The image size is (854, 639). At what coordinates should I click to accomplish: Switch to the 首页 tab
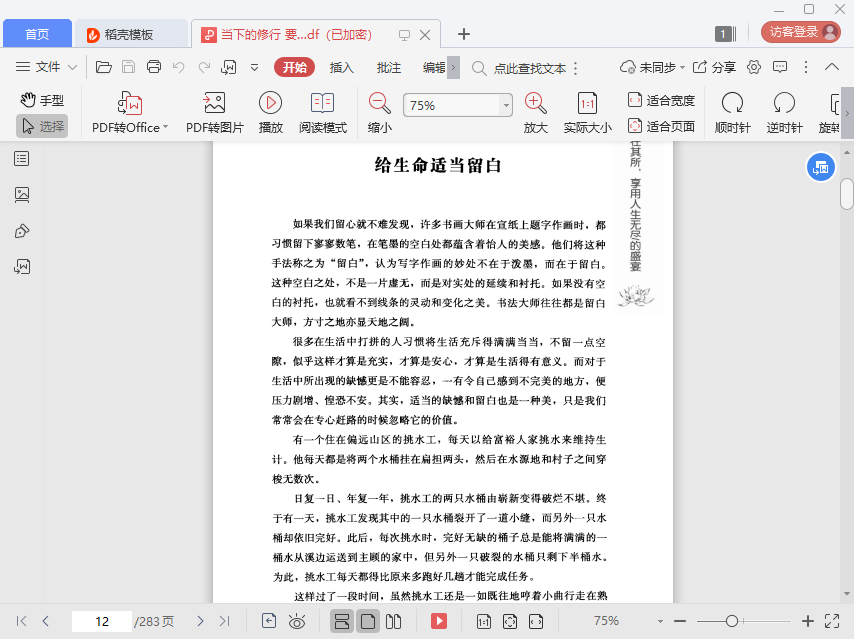37,34
